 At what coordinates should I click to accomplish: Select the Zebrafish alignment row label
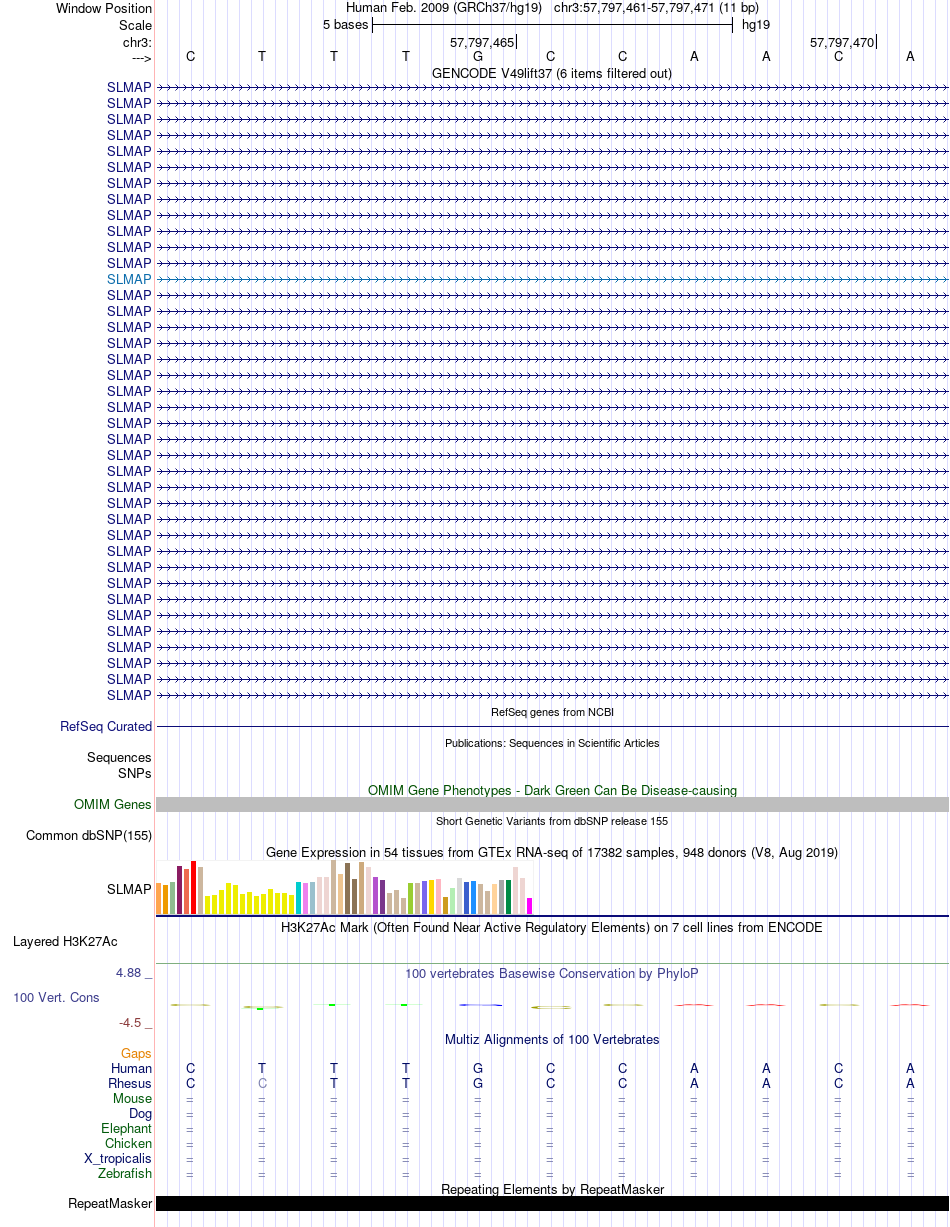(125, 1173)
